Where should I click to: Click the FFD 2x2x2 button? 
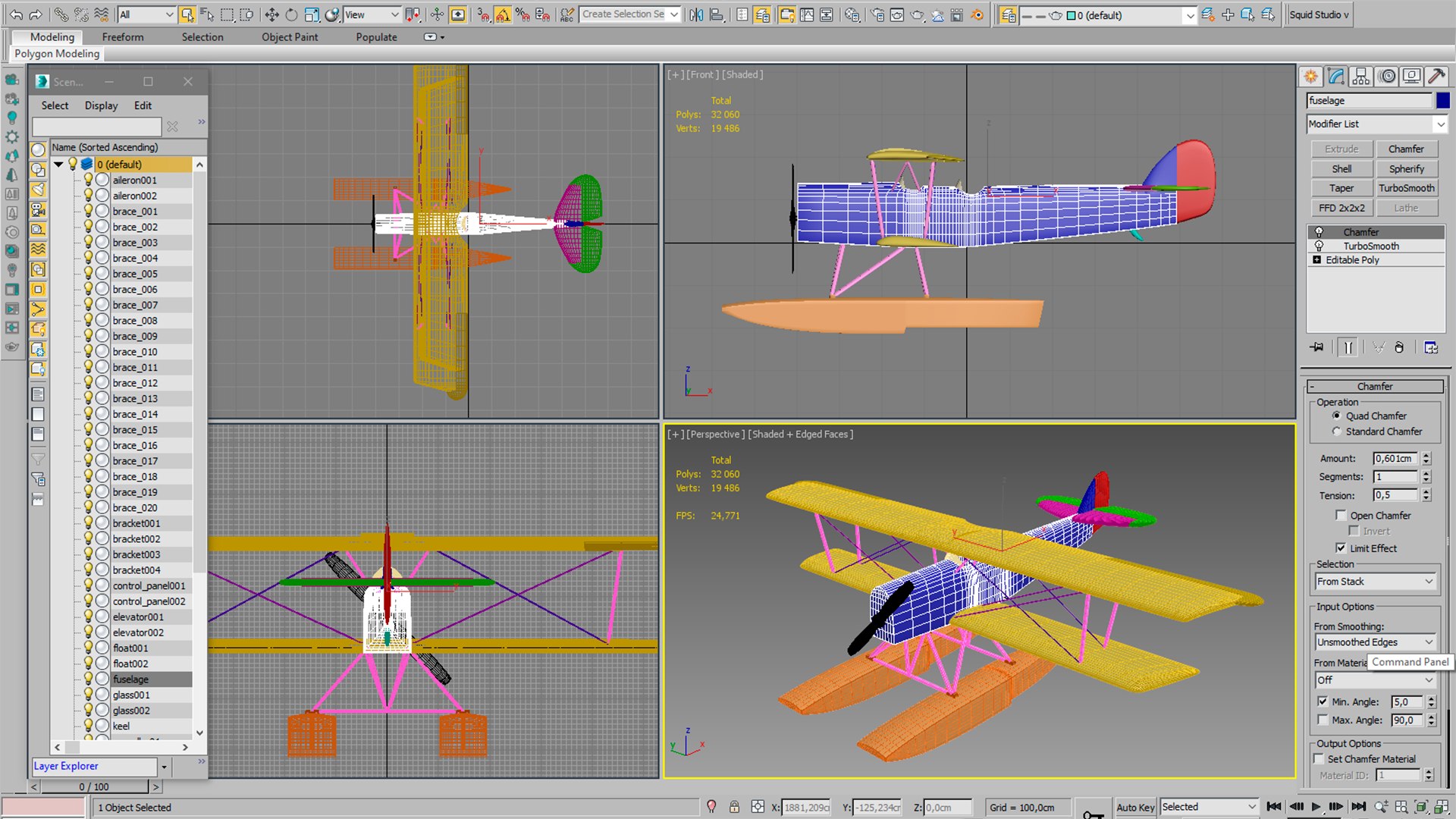1341,208
